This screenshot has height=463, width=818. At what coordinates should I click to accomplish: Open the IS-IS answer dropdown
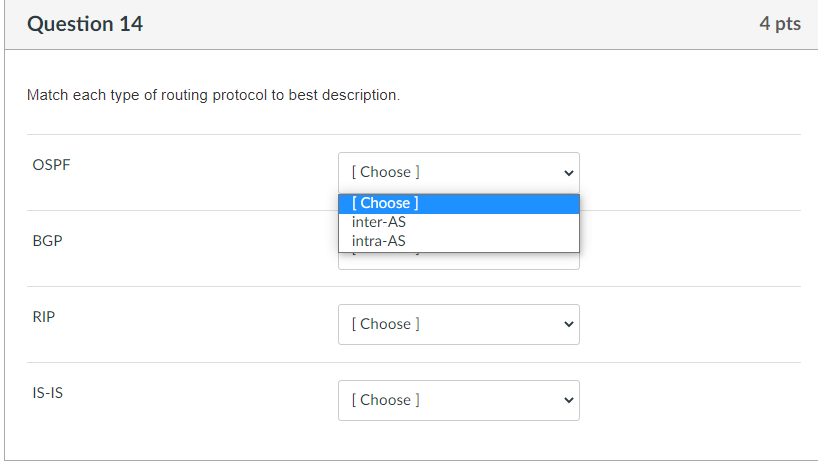(x=459, y=400)
